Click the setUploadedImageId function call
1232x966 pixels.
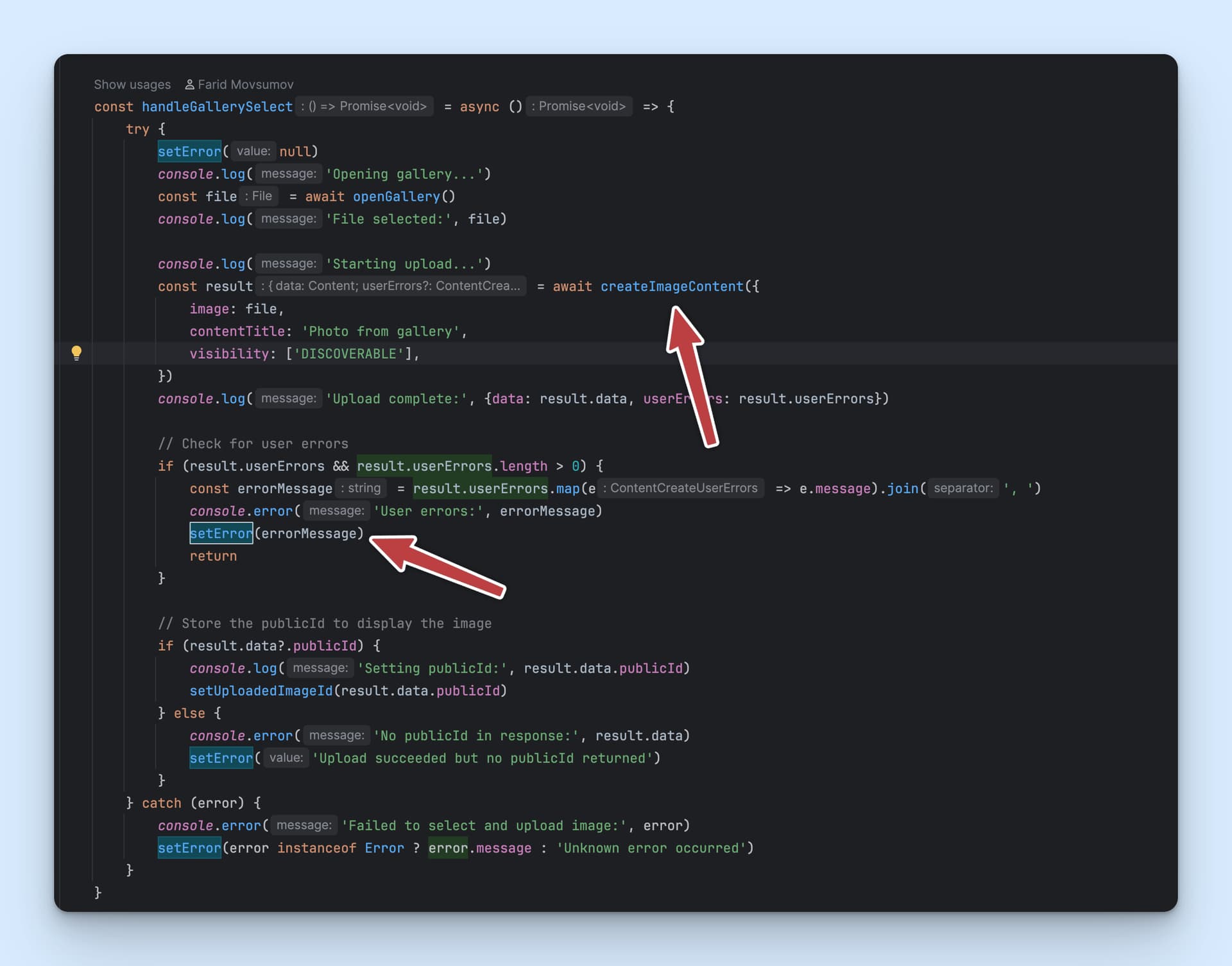(x=261, y=691)
